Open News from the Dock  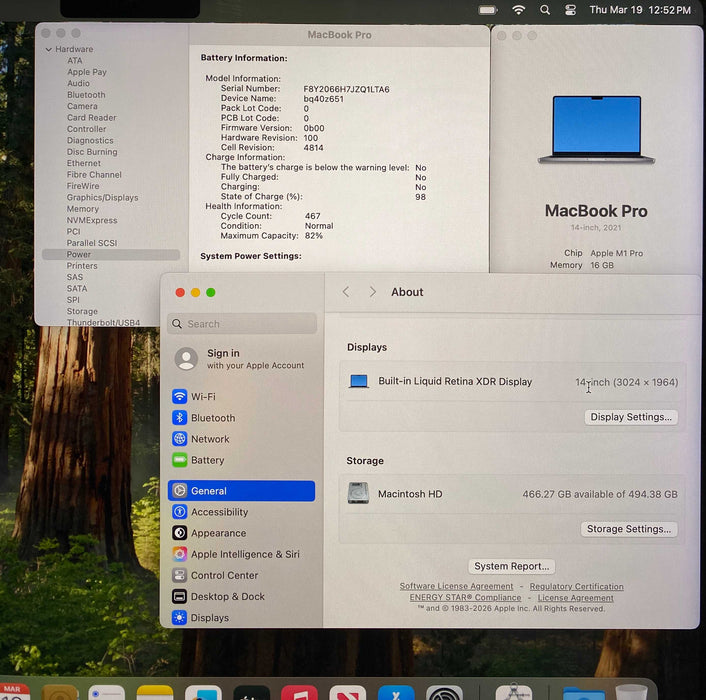(348, 692)
